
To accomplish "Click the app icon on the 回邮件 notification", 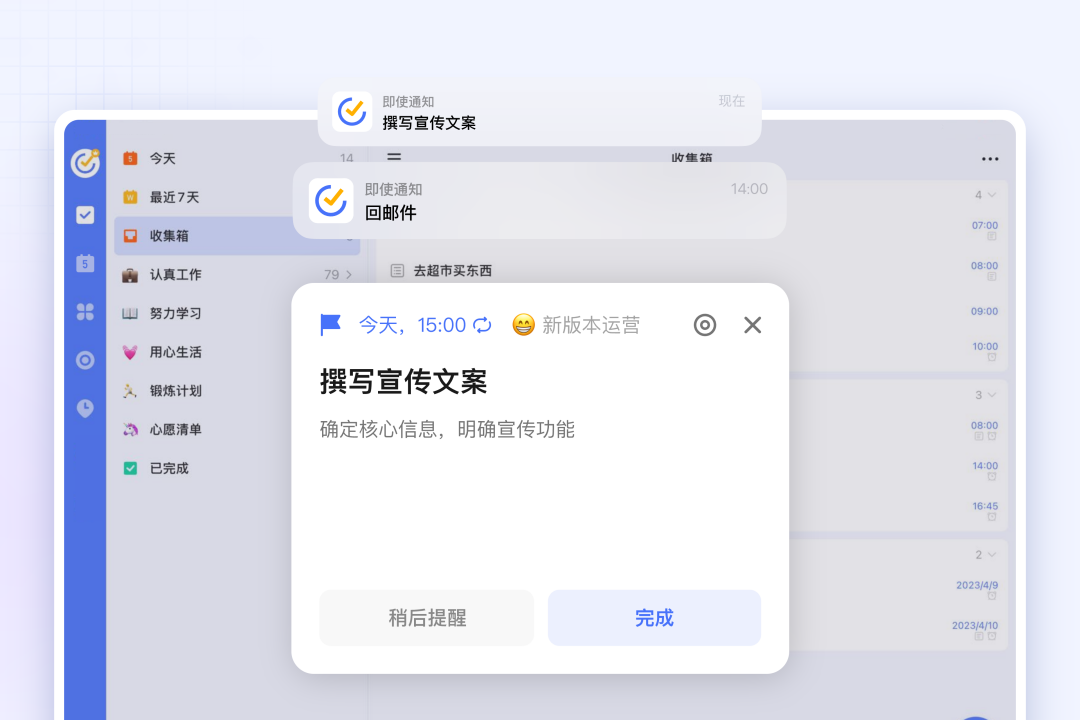I will click(331, 200).
